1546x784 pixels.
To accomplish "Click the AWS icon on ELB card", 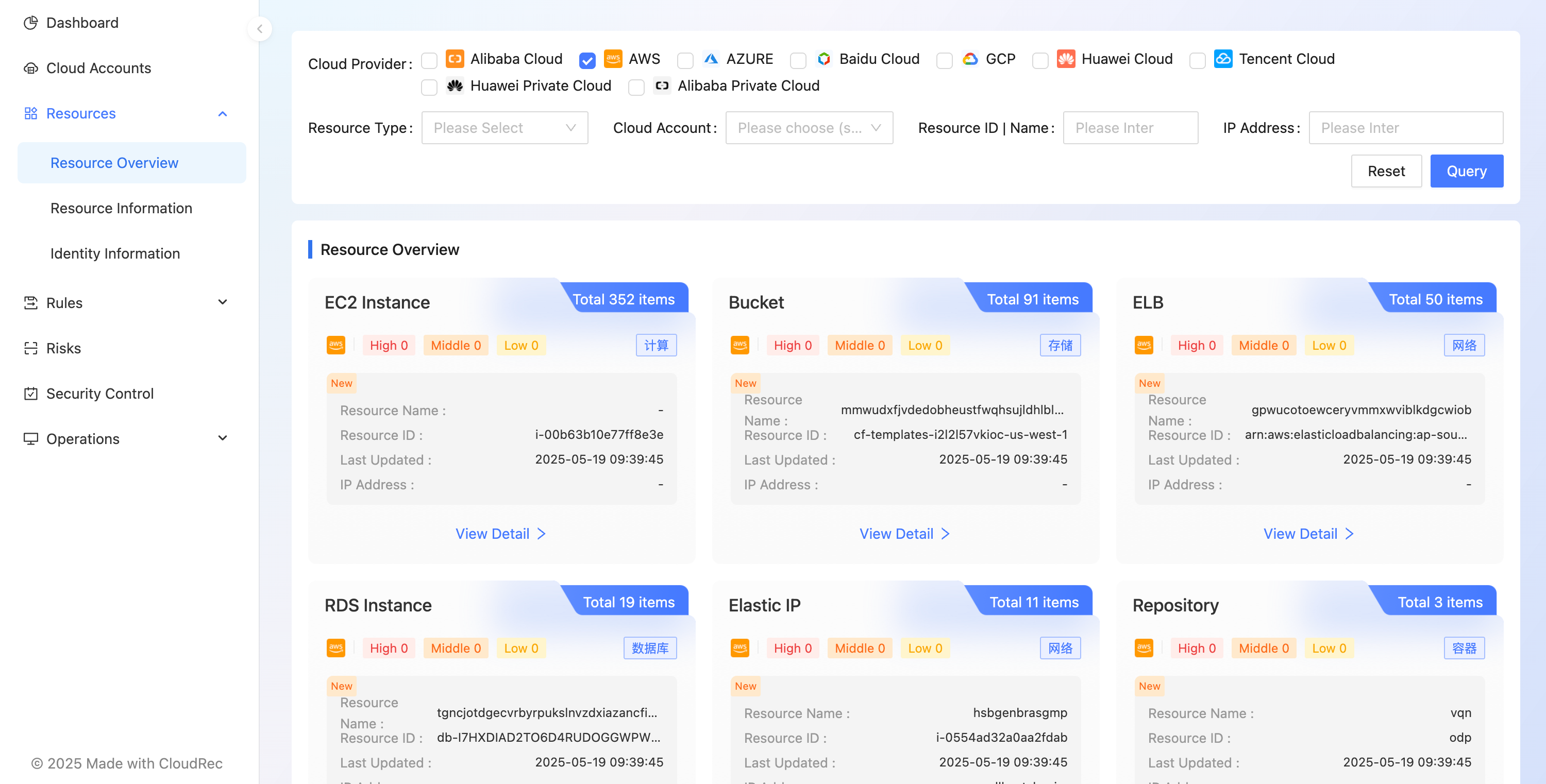I will click(x=1144, y=345).
